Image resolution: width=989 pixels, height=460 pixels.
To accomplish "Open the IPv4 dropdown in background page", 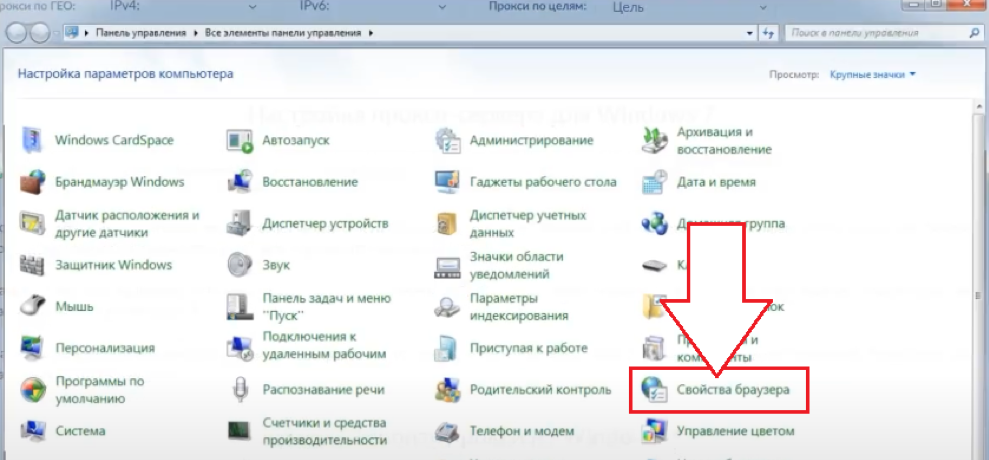I will coord(253,7).
